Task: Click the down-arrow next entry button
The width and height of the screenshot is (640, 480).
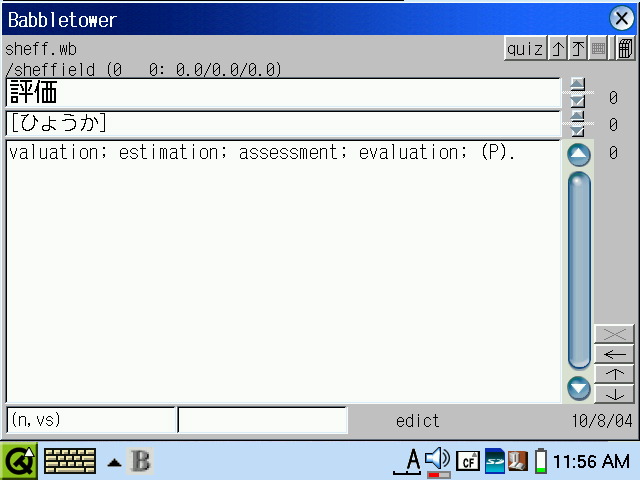Action: point(614,394)
